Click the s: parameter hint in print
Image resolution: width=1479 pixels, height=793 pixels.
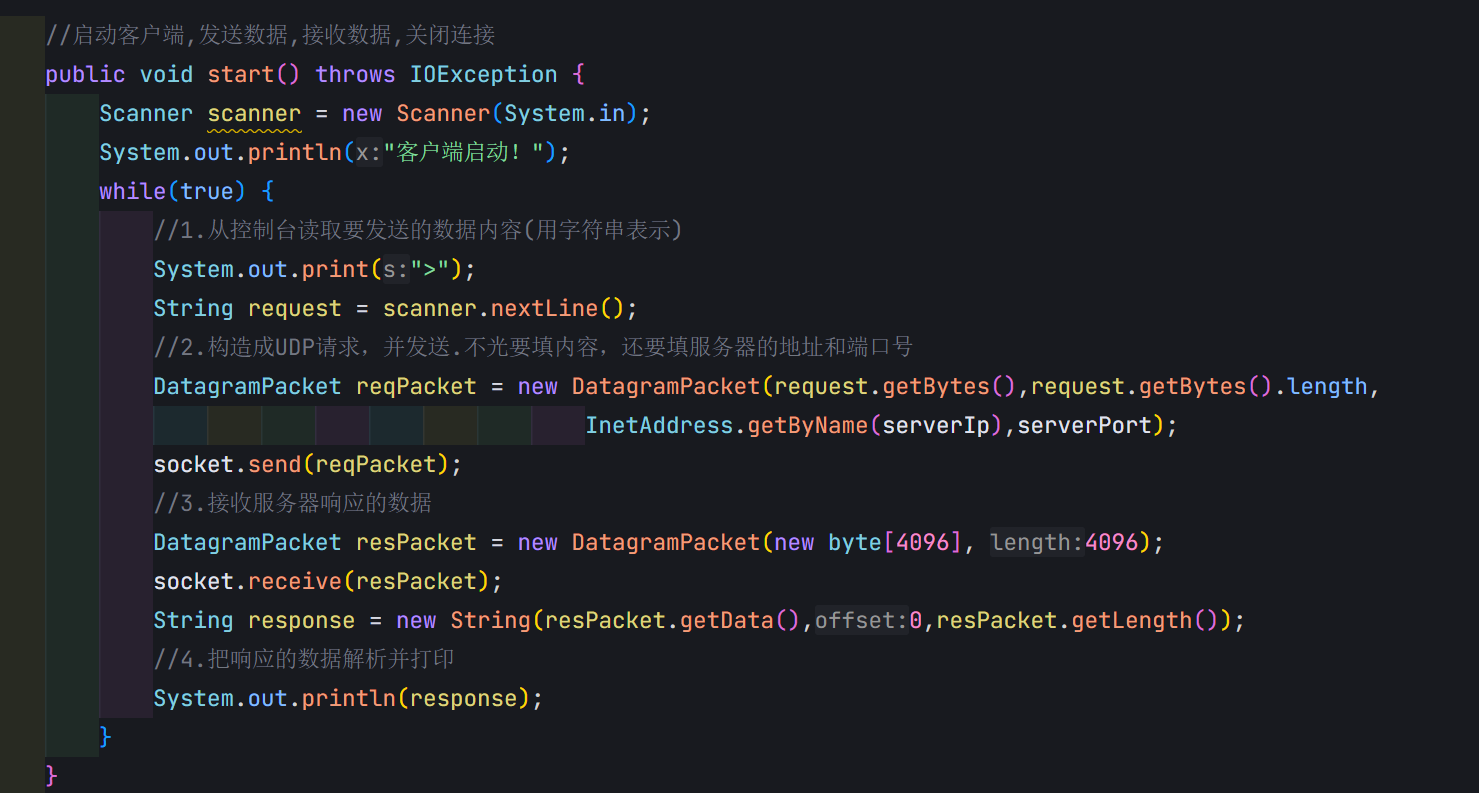(x=396, y=270)
